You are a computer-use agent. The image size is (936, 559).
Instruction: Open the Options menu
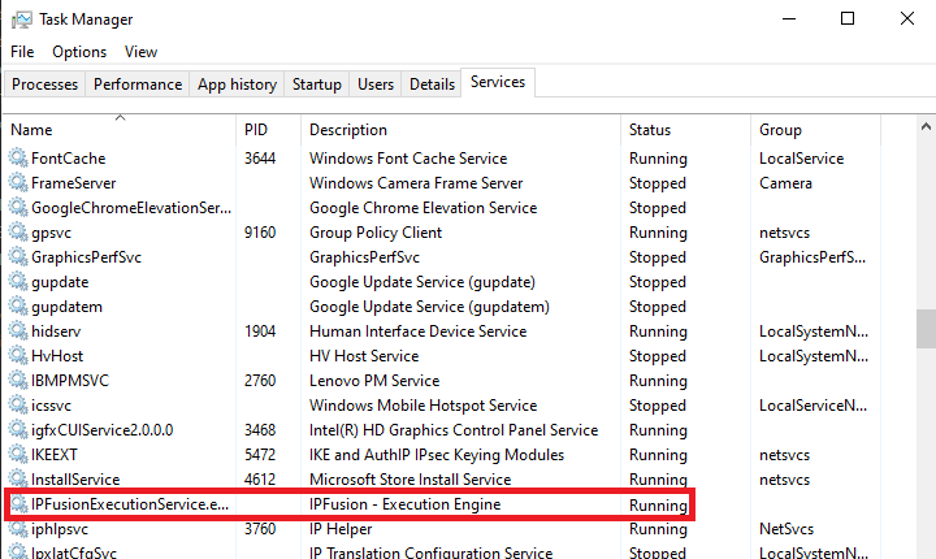click(x=79, y=52)
